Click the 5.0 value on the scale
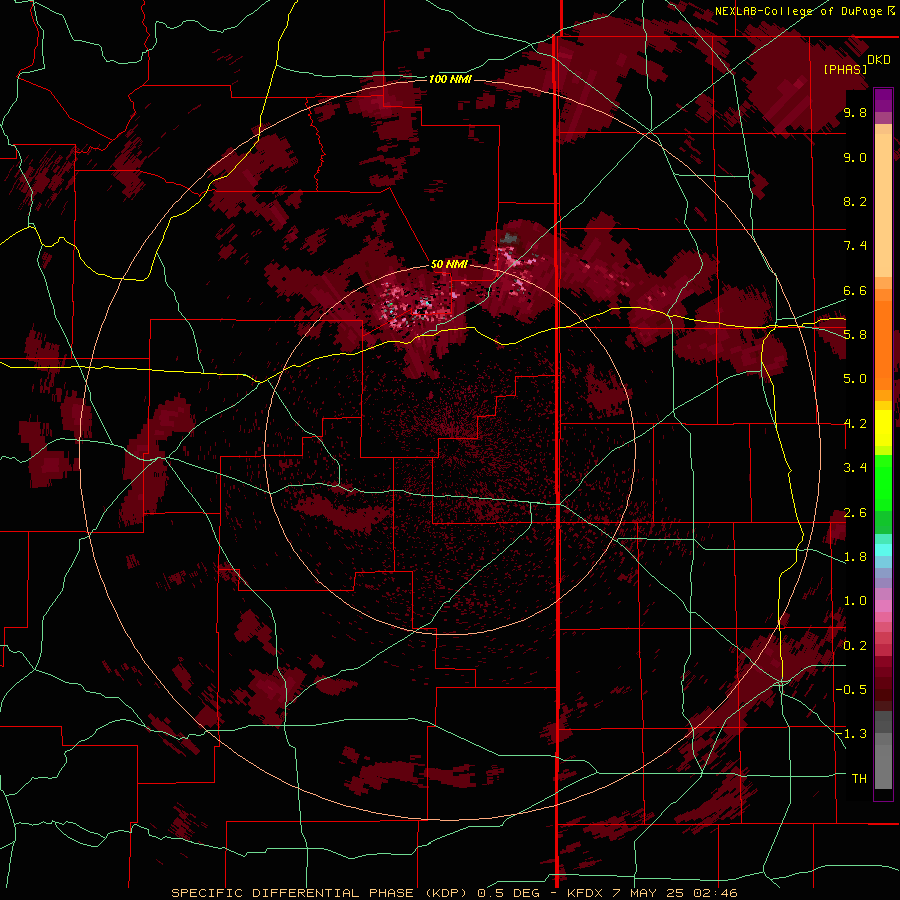 (x=855, y=379)
